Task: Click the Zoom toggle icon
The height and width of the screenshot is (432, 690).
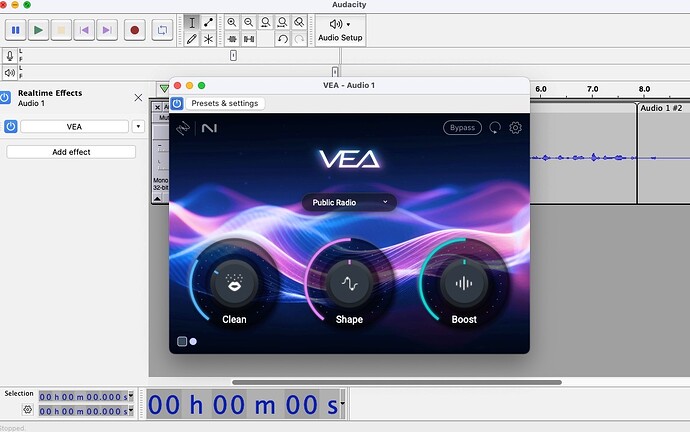Action: point(299,22)
